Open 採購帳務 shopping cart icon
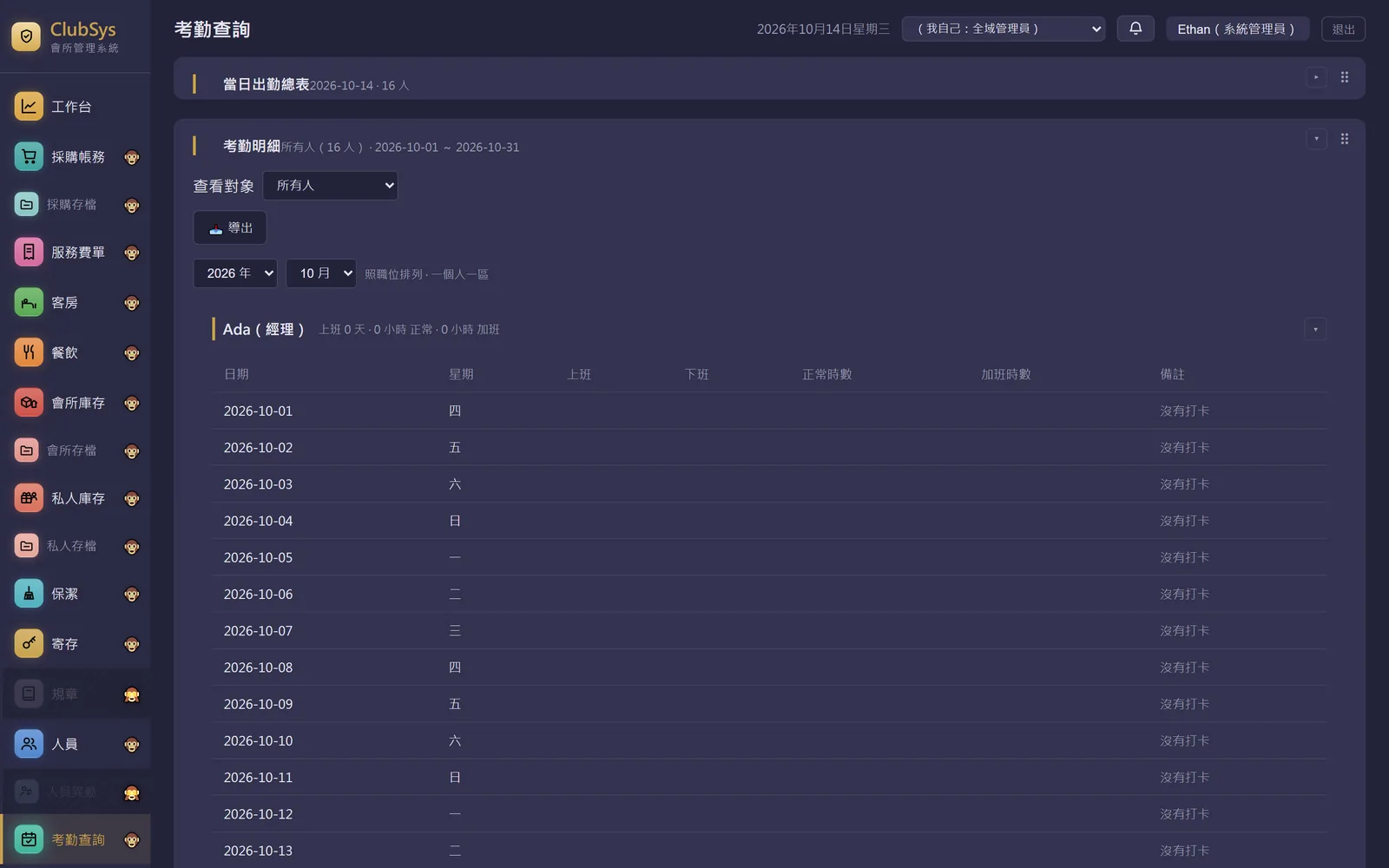Screen dimensions: 1389x868 coord(29,157)
